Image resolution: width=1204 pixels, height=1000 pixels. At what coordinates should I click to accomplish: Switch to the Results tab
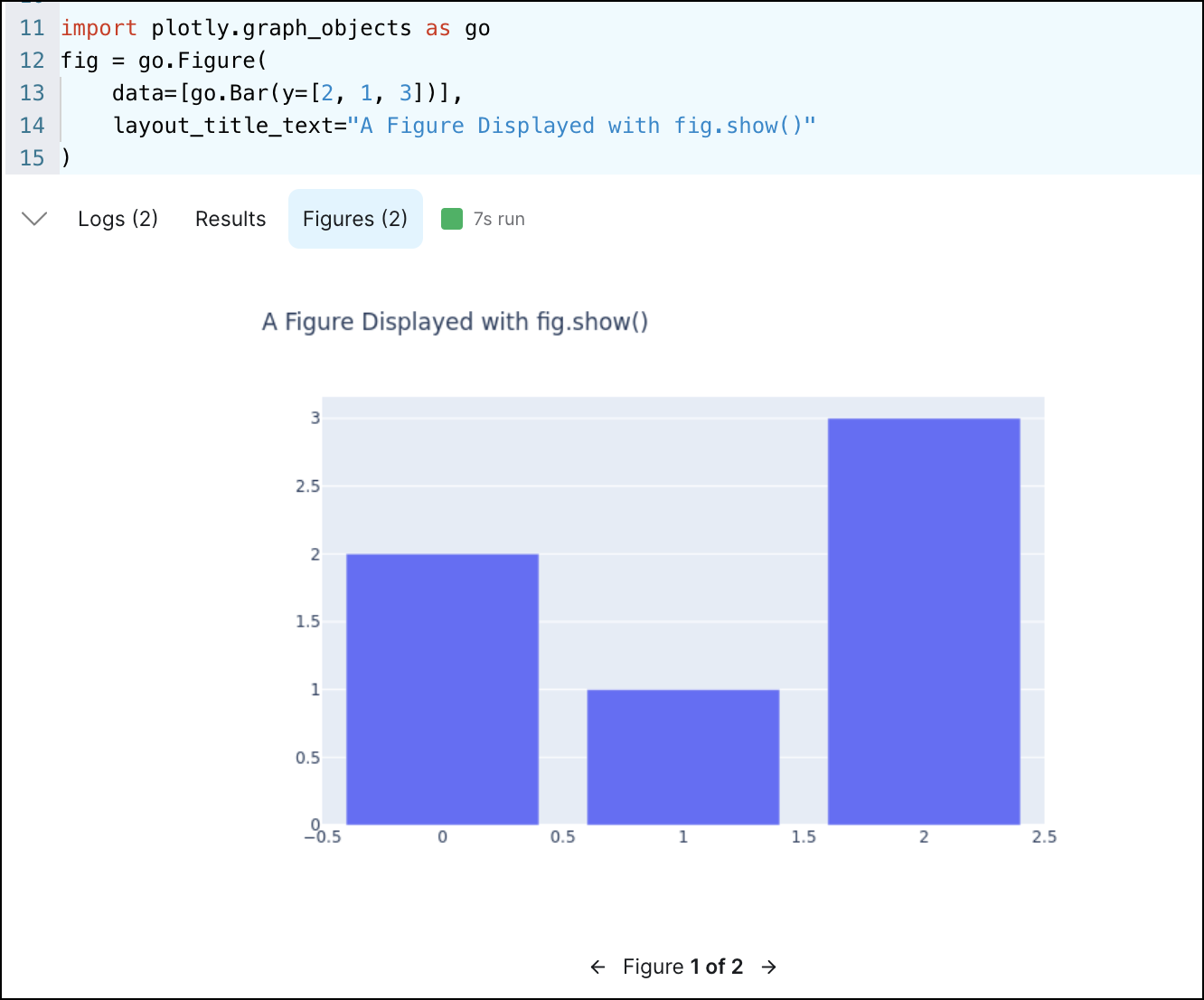coord(230,218)
